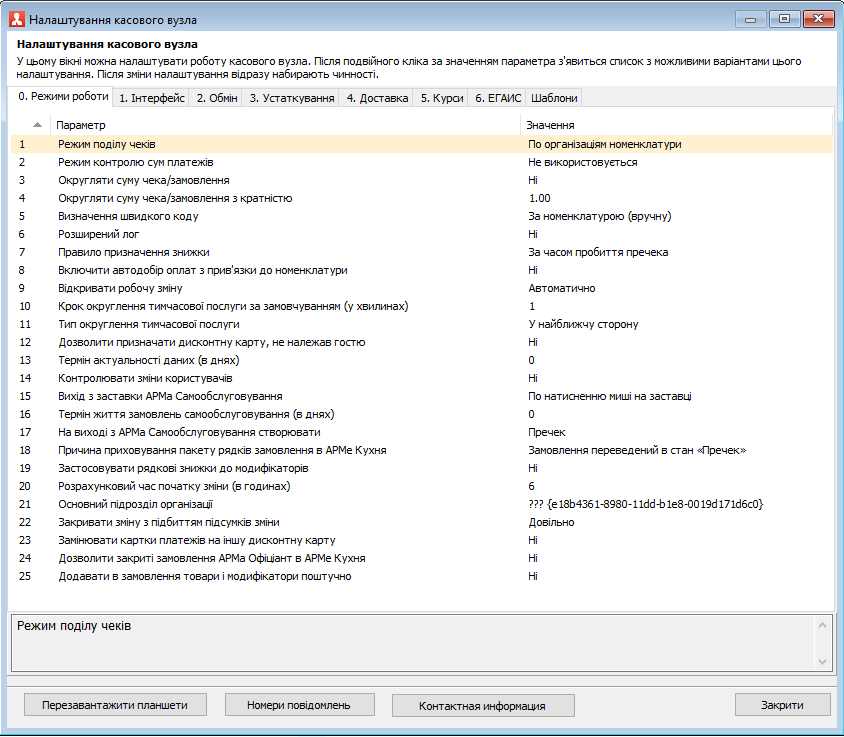Click the Значення column header
Screen dimensions: 844x737
(676, 125)
